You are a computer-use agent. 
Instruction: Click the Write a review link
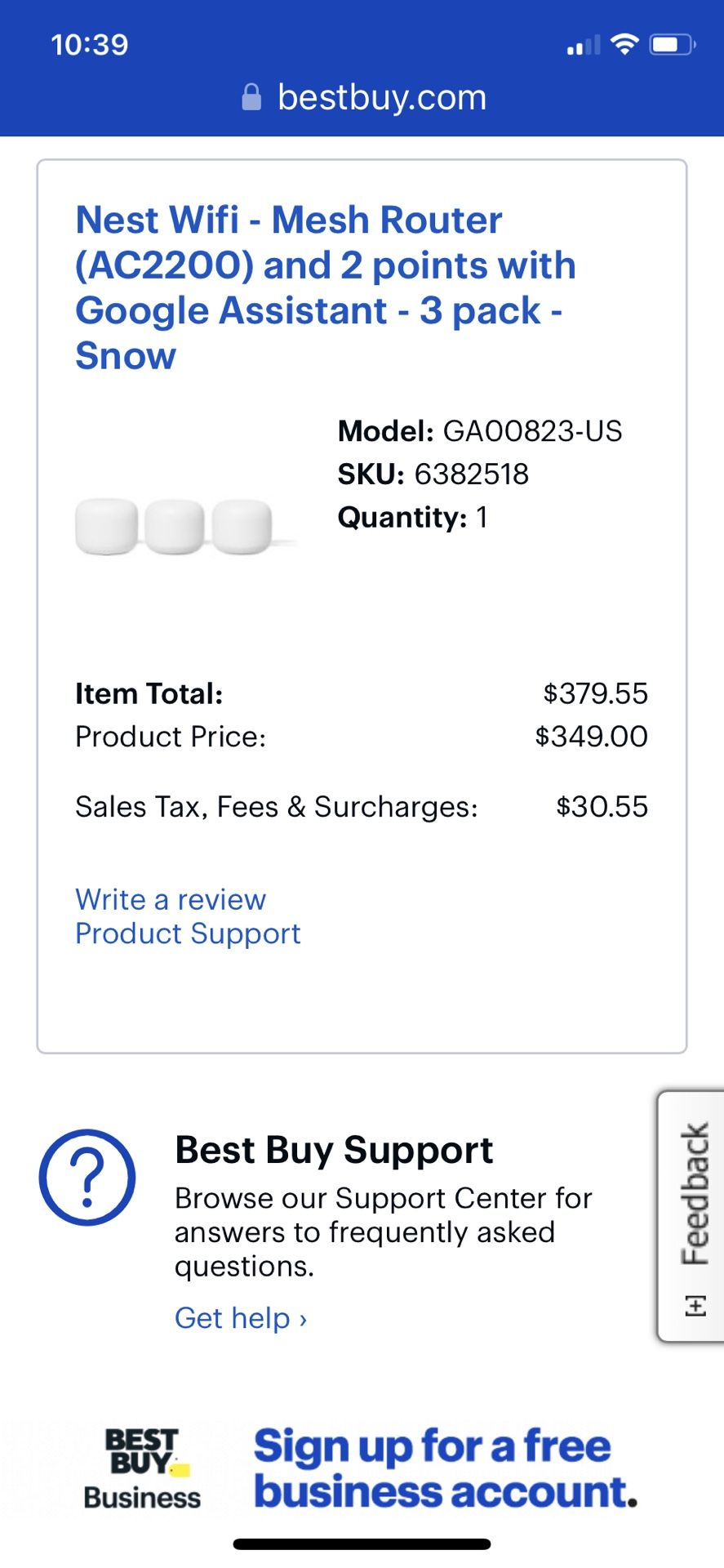[171, 899]
